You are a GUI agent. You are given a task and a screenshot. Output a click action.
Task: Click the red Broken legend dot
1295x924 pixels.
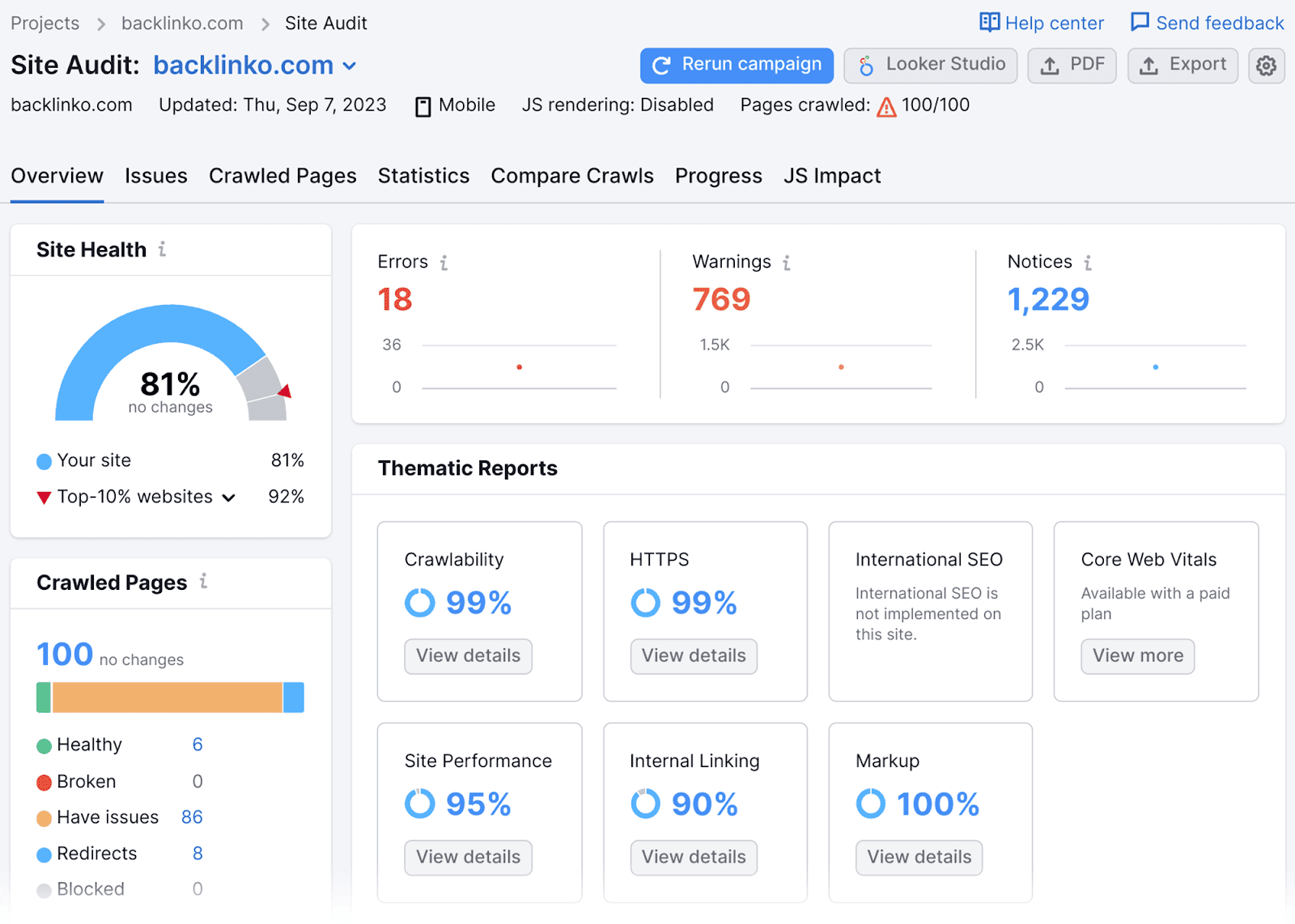(44, 782)
